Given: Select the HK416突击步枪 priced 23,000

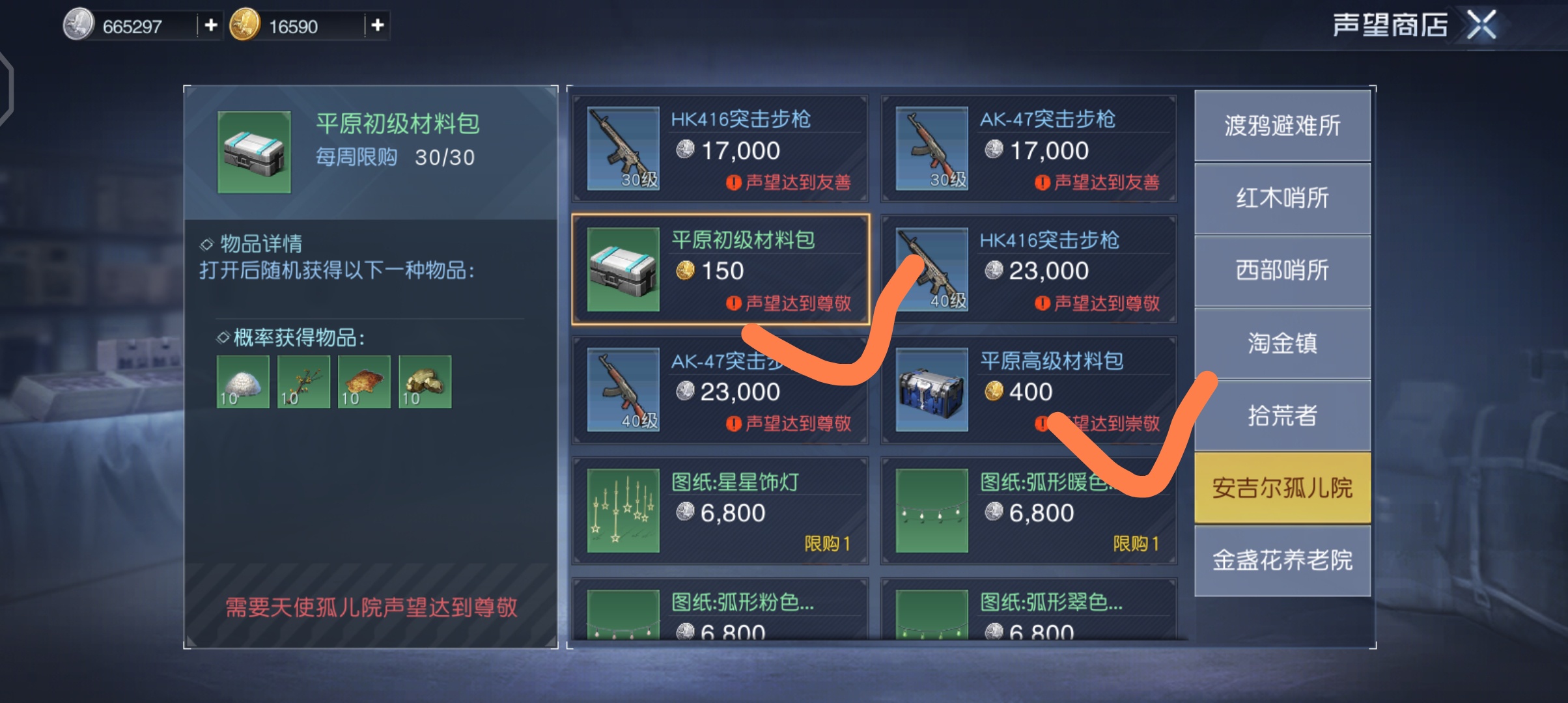Looking at the screenshot, I should click(x=1029, y=269).
